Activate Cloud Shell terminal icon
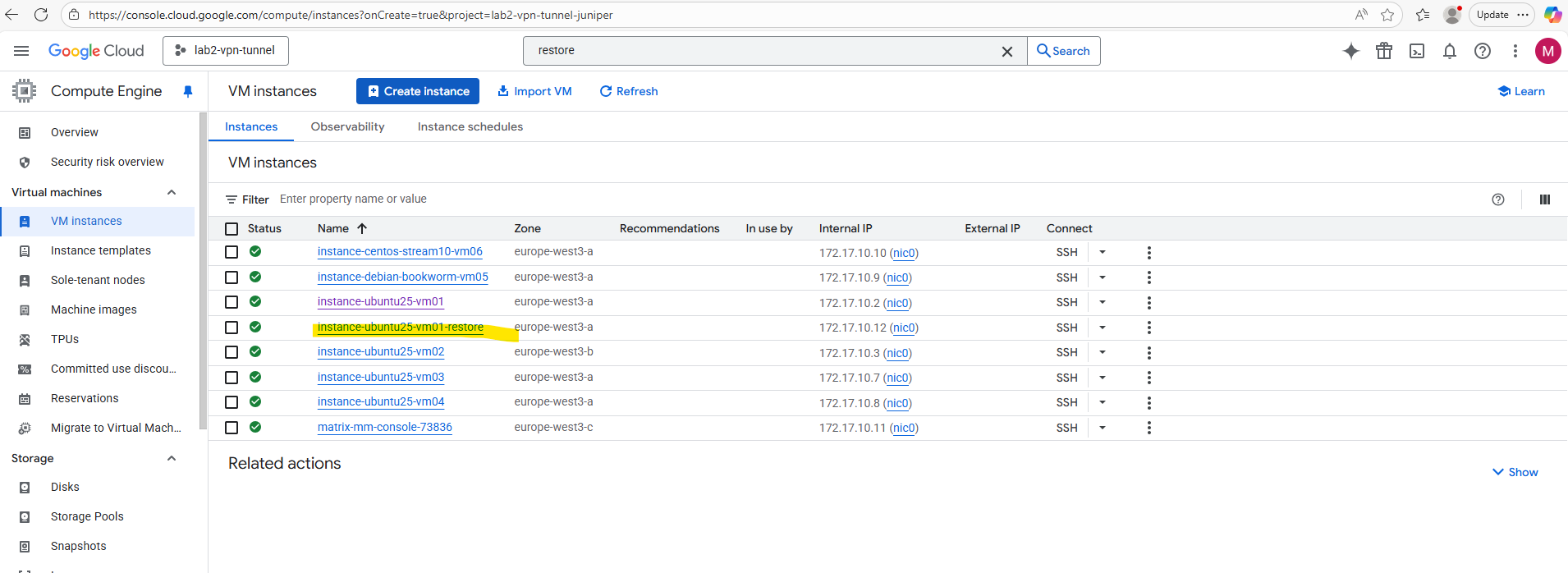Screen dimensions: 1568x573 [1417, 51]
